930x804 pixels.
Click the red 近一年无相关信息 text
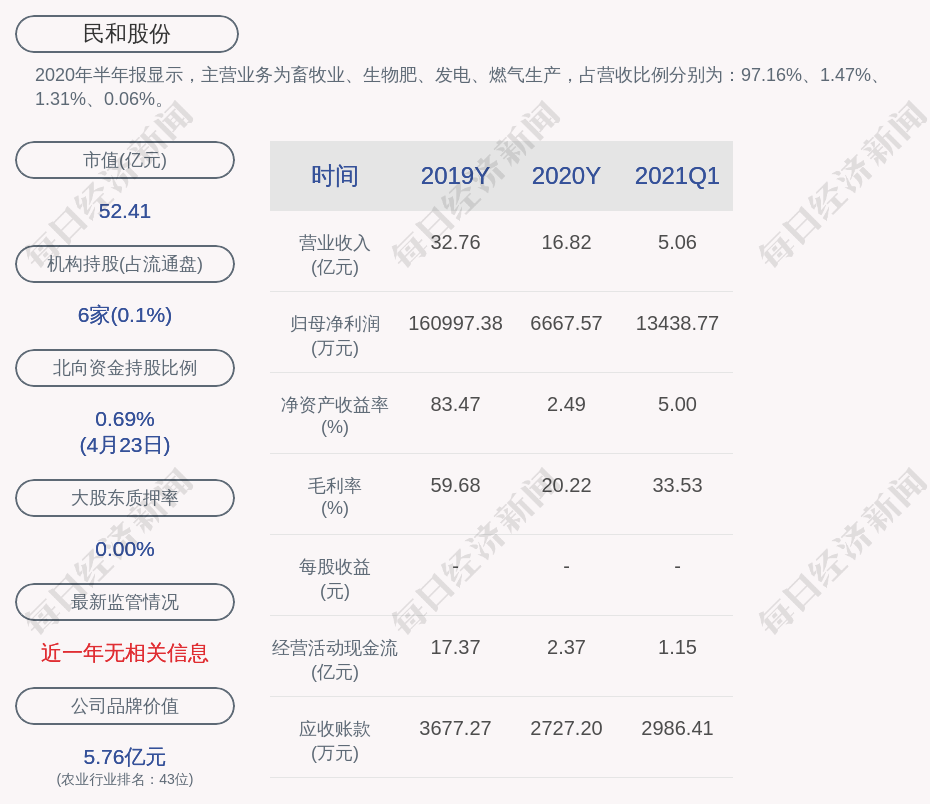(125, 653)
